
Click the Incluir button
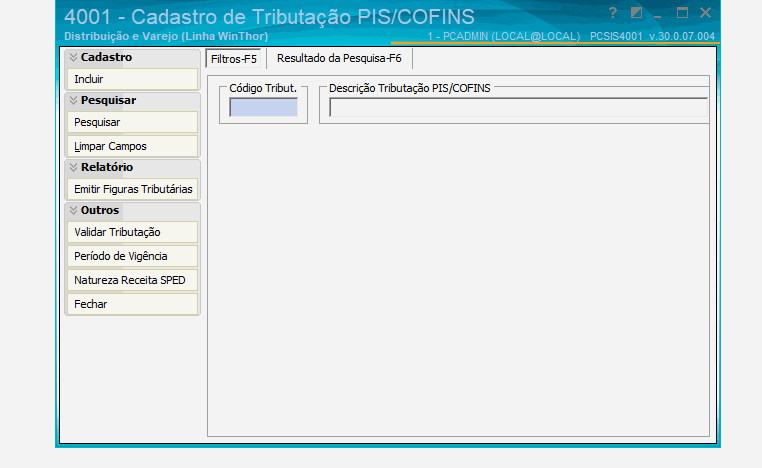132,79
